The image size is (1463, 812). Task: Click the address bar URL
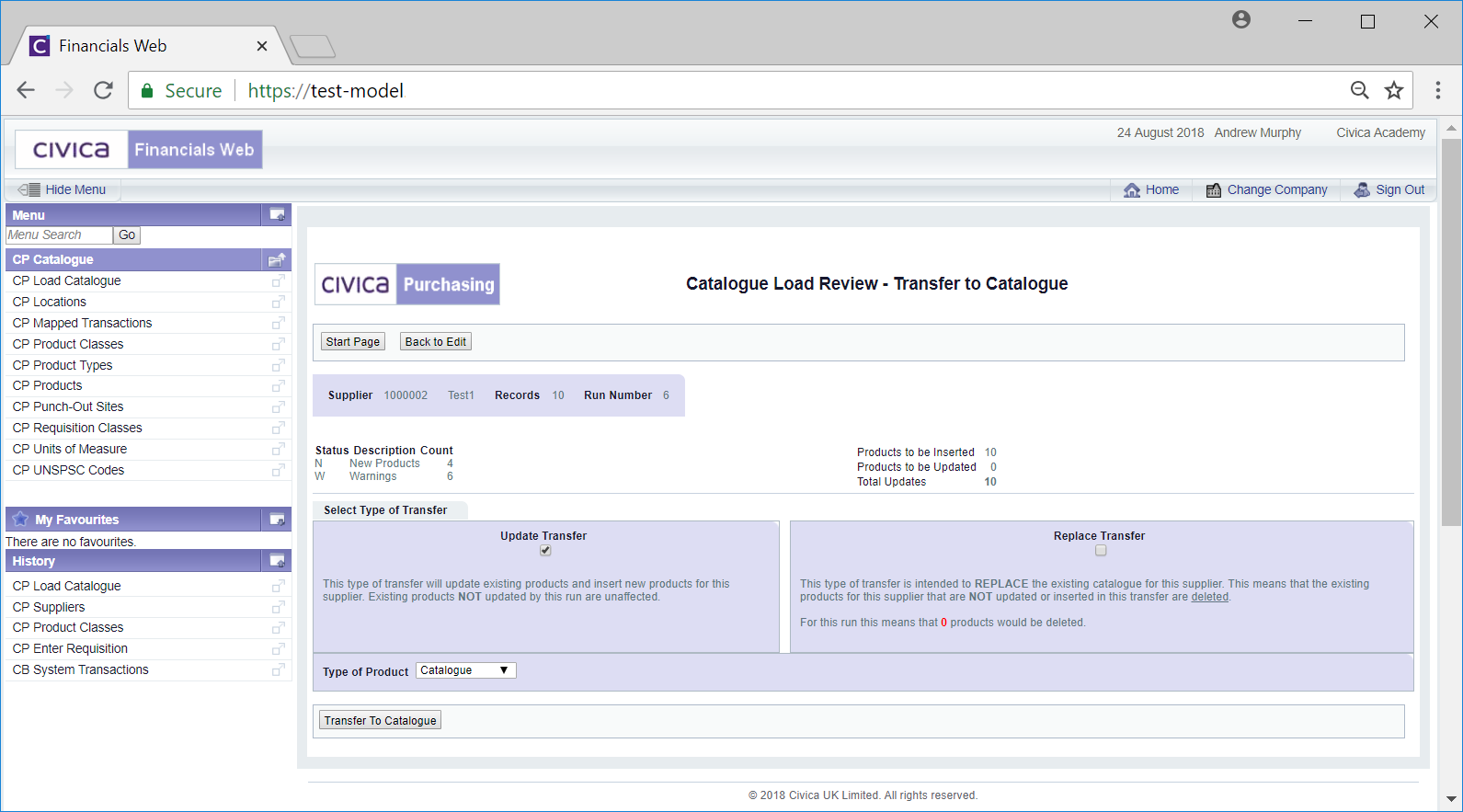click(x=326, y=90)
